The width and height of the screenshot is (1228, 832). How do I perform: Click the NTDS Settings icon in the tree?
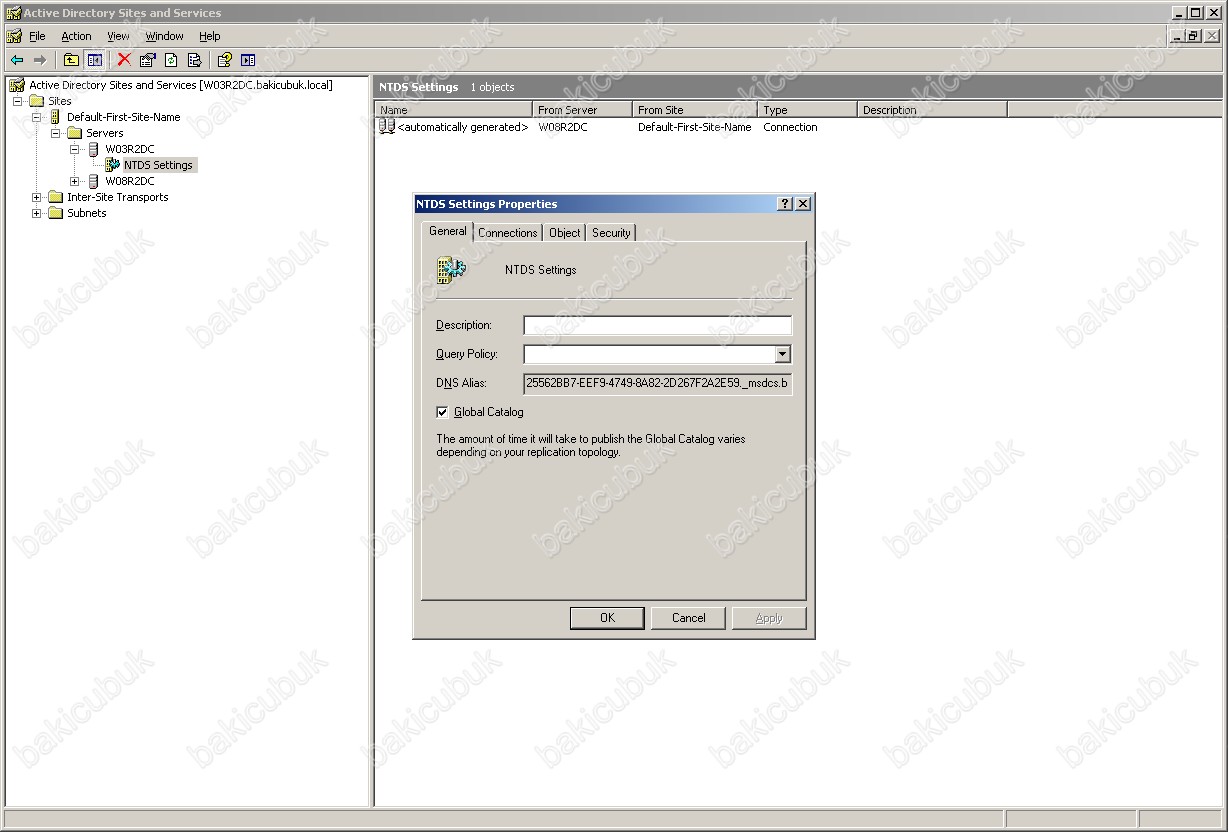(x=113, y=165)
